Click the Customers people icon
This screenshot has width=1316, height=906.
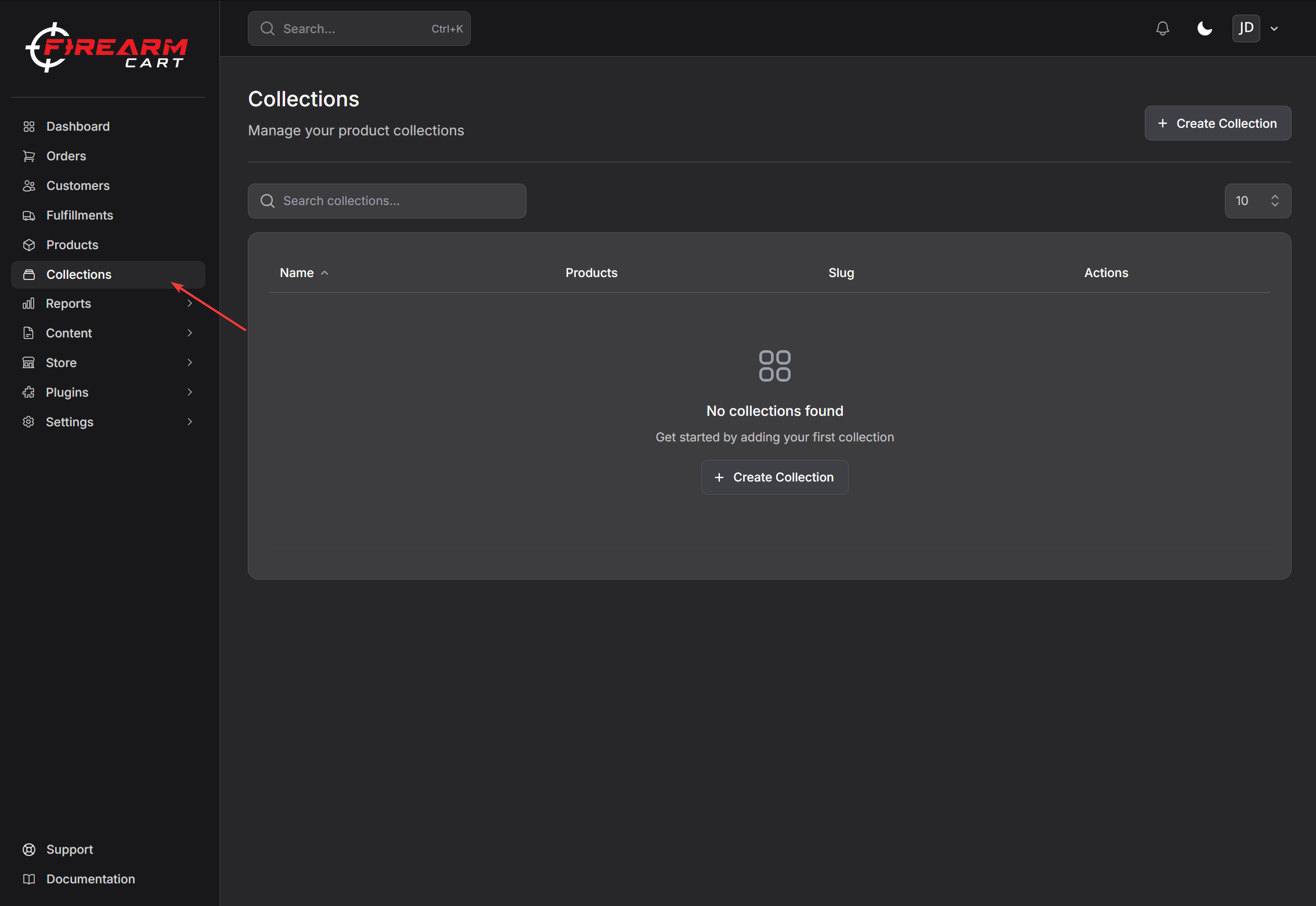coord(29,186)
